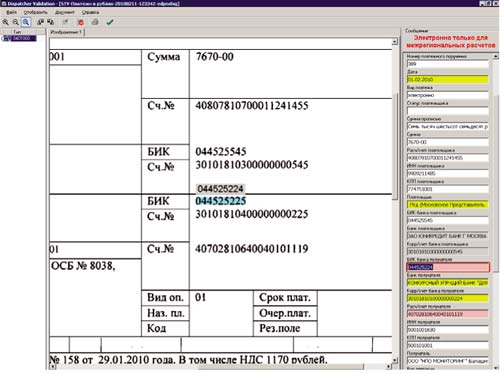Click the ОСБ № 8038 text in document

tap(83, 266)
